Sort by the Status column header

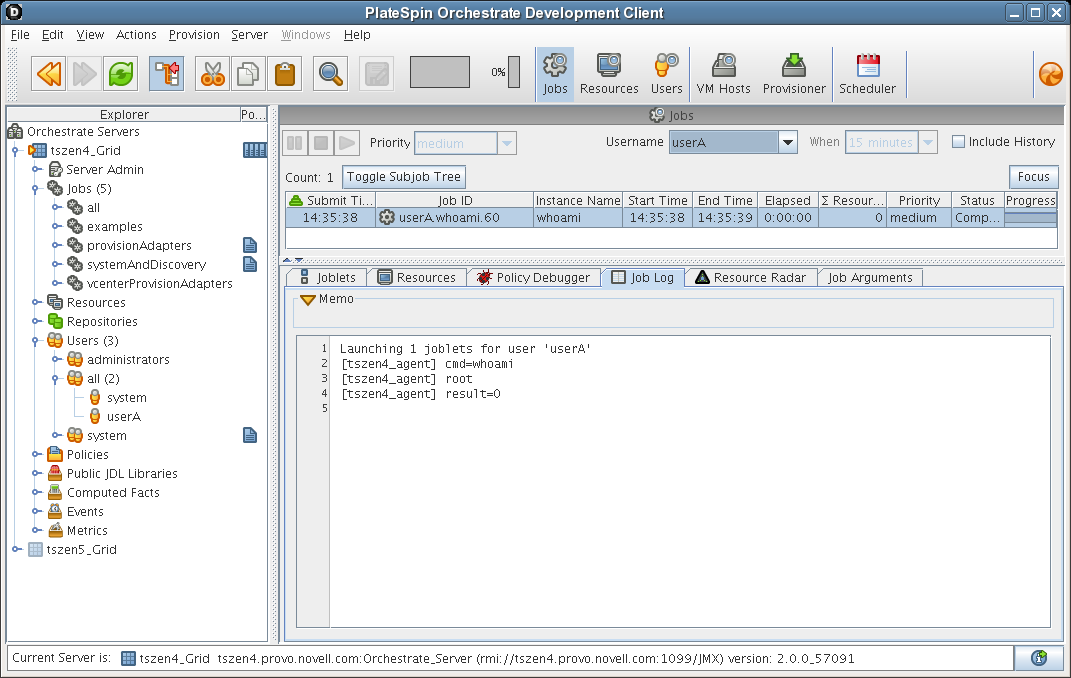point(977,201)
